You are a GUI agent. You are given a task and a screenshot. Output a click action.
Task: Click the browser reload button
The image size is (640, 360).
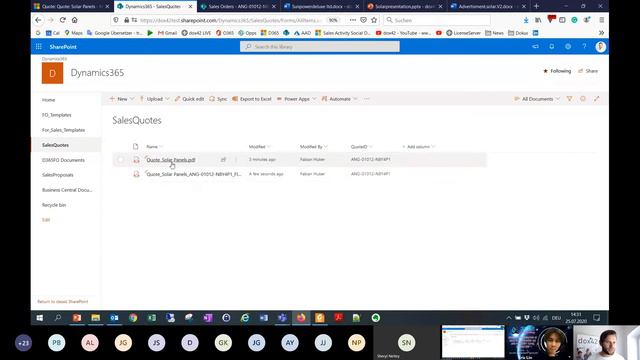click(x=62, y=20)
